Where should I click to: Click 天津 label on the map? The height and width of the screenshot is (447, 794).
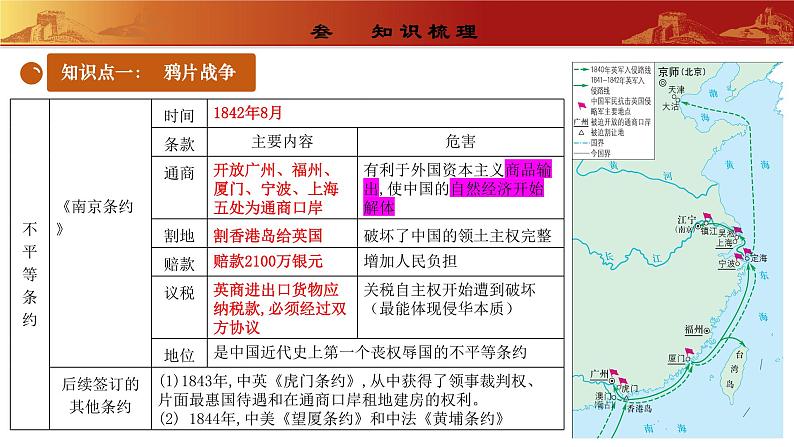pyautogui.click(x=677, y=90)
